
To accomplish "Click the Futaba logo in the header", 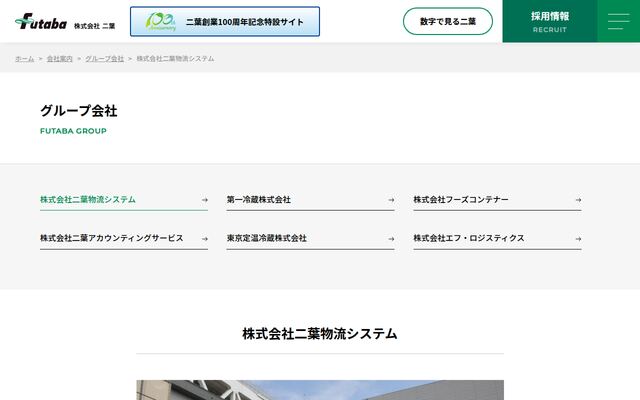I will (41, 22).
